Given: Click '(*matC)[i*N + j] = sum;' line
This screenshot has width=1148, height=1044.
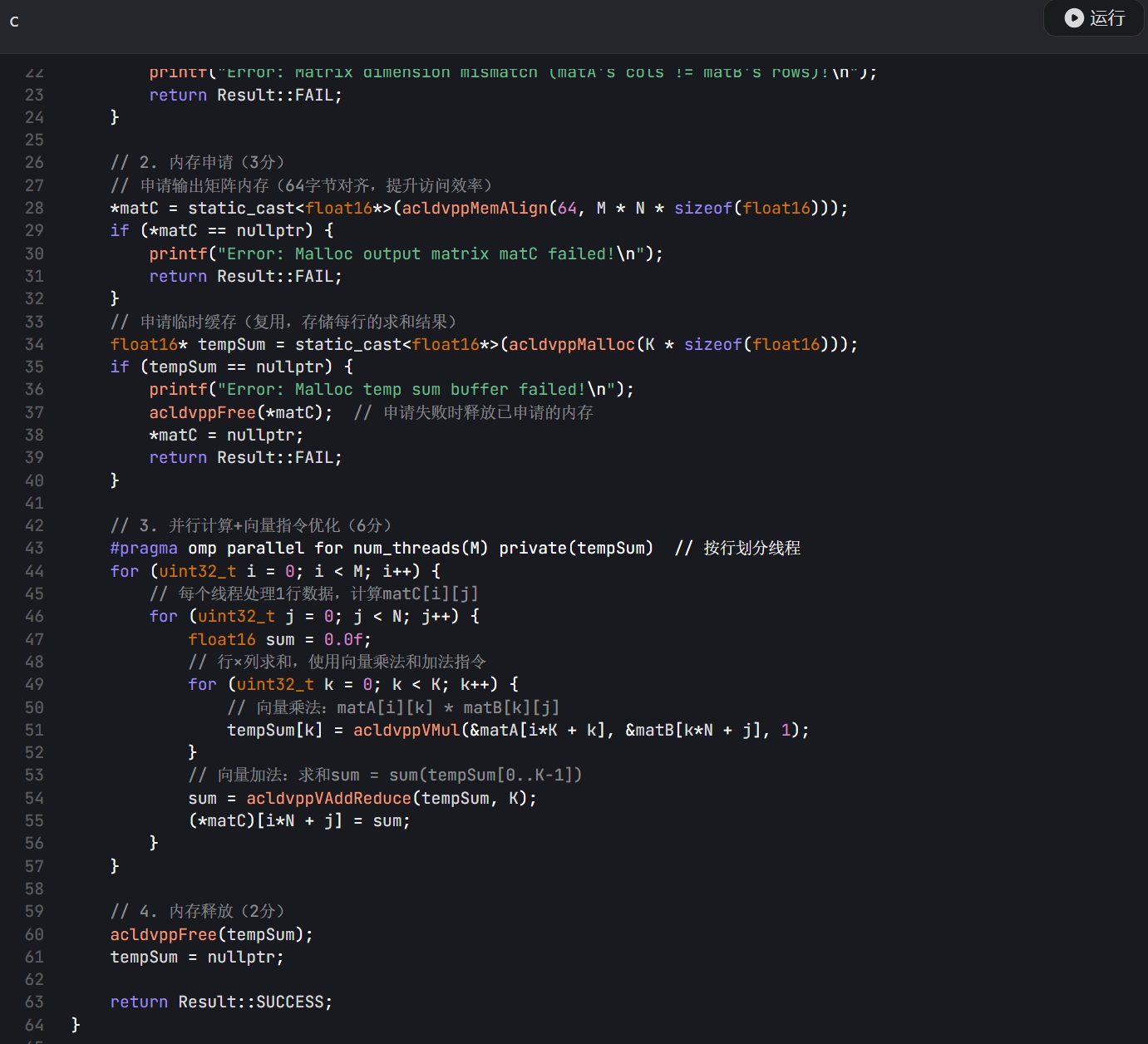Looking at the screenshot, I should click(x=299, y=820).
